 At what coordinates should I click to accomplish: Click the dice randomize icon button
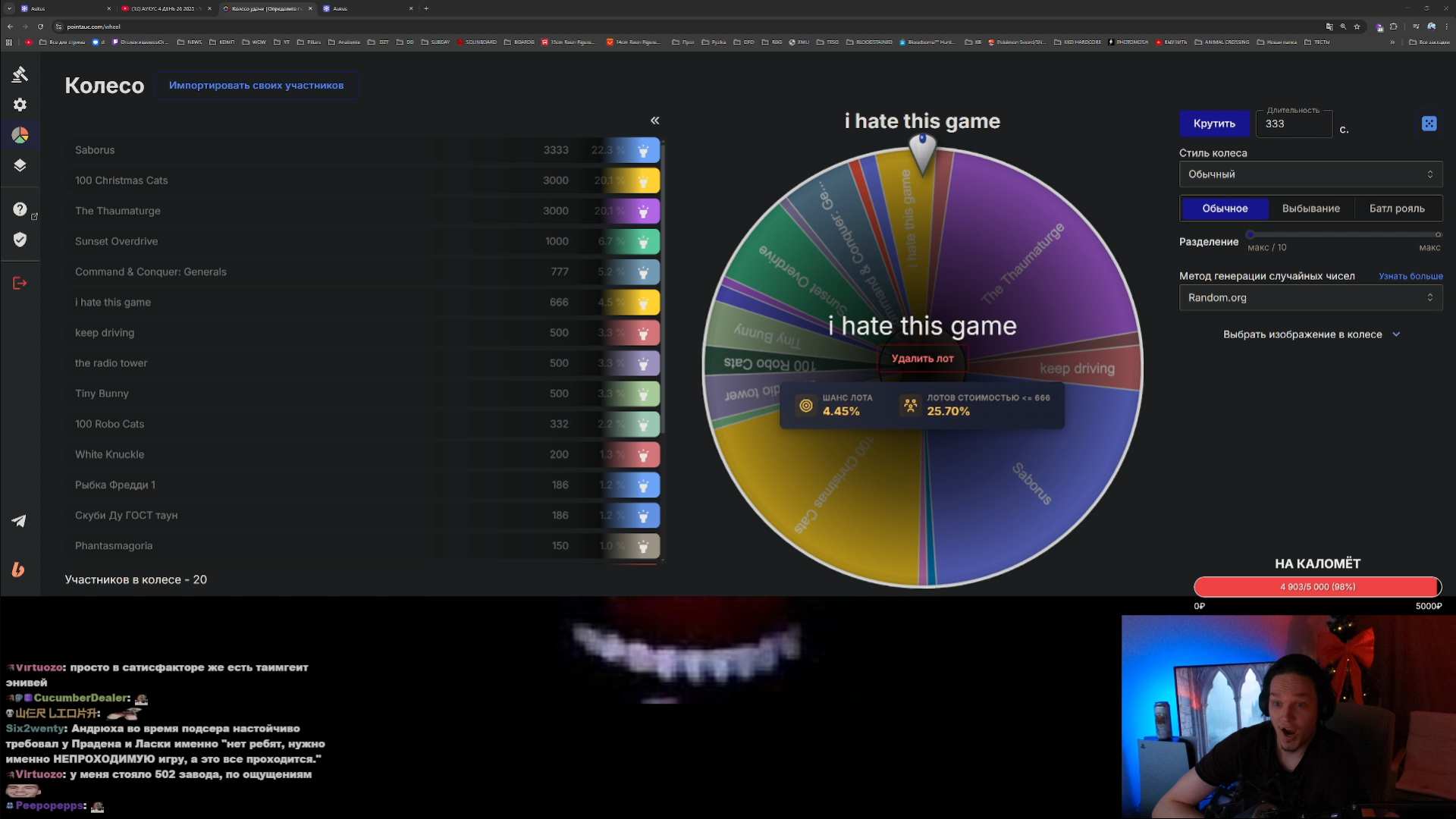click(1429, 124)
